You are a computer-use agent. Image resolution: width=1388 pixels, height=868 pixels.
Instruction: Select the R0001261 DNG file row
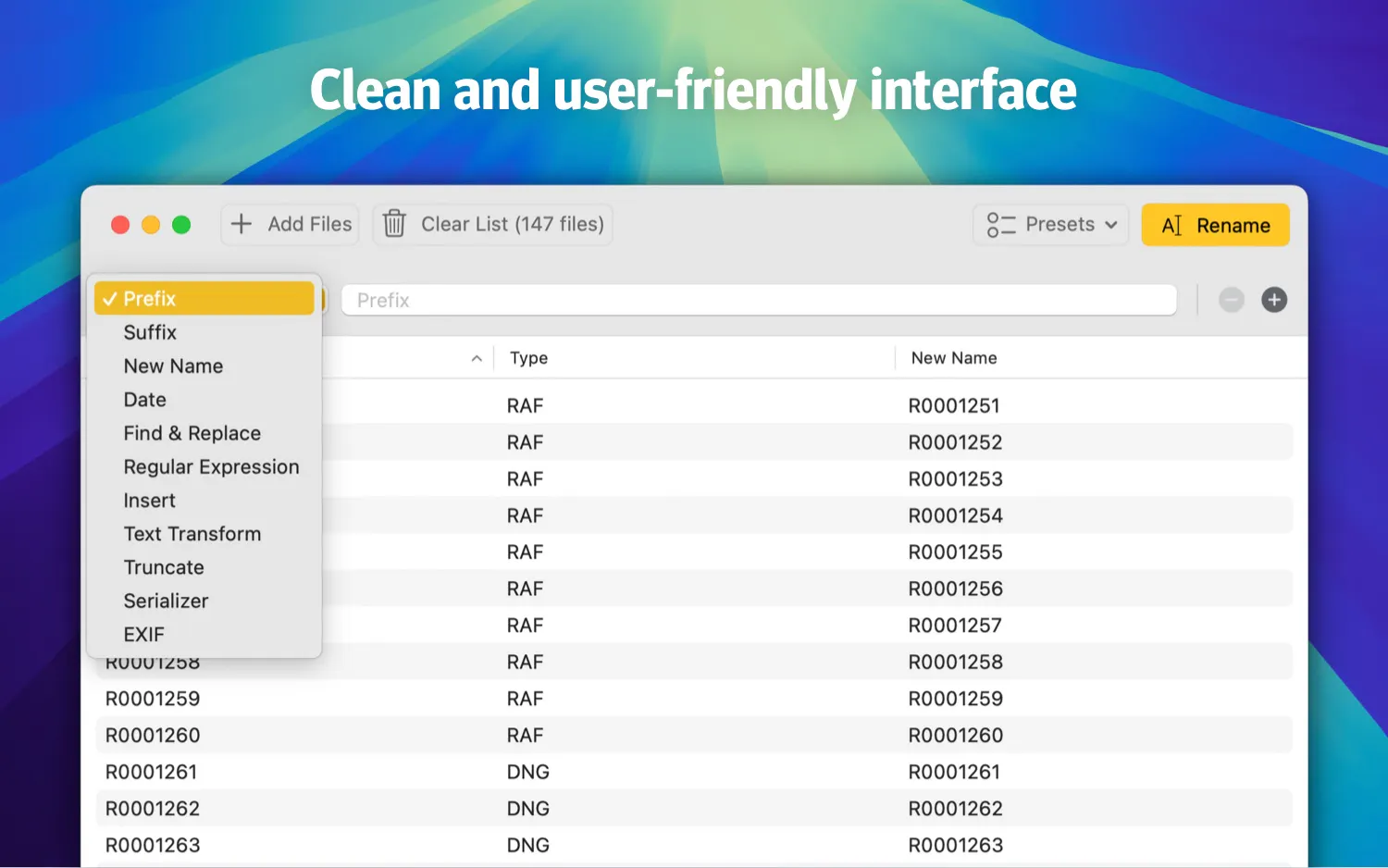(x=694, y=772)
